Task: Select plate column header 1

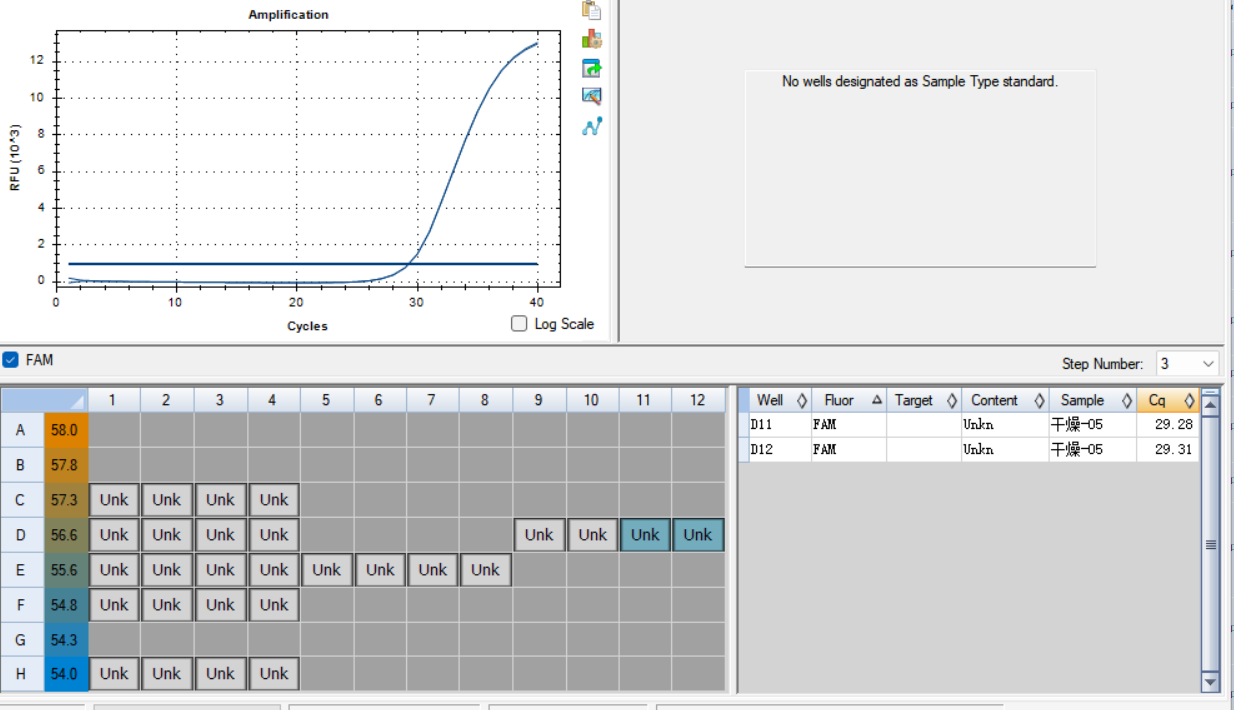Action: tap(114, 400)
